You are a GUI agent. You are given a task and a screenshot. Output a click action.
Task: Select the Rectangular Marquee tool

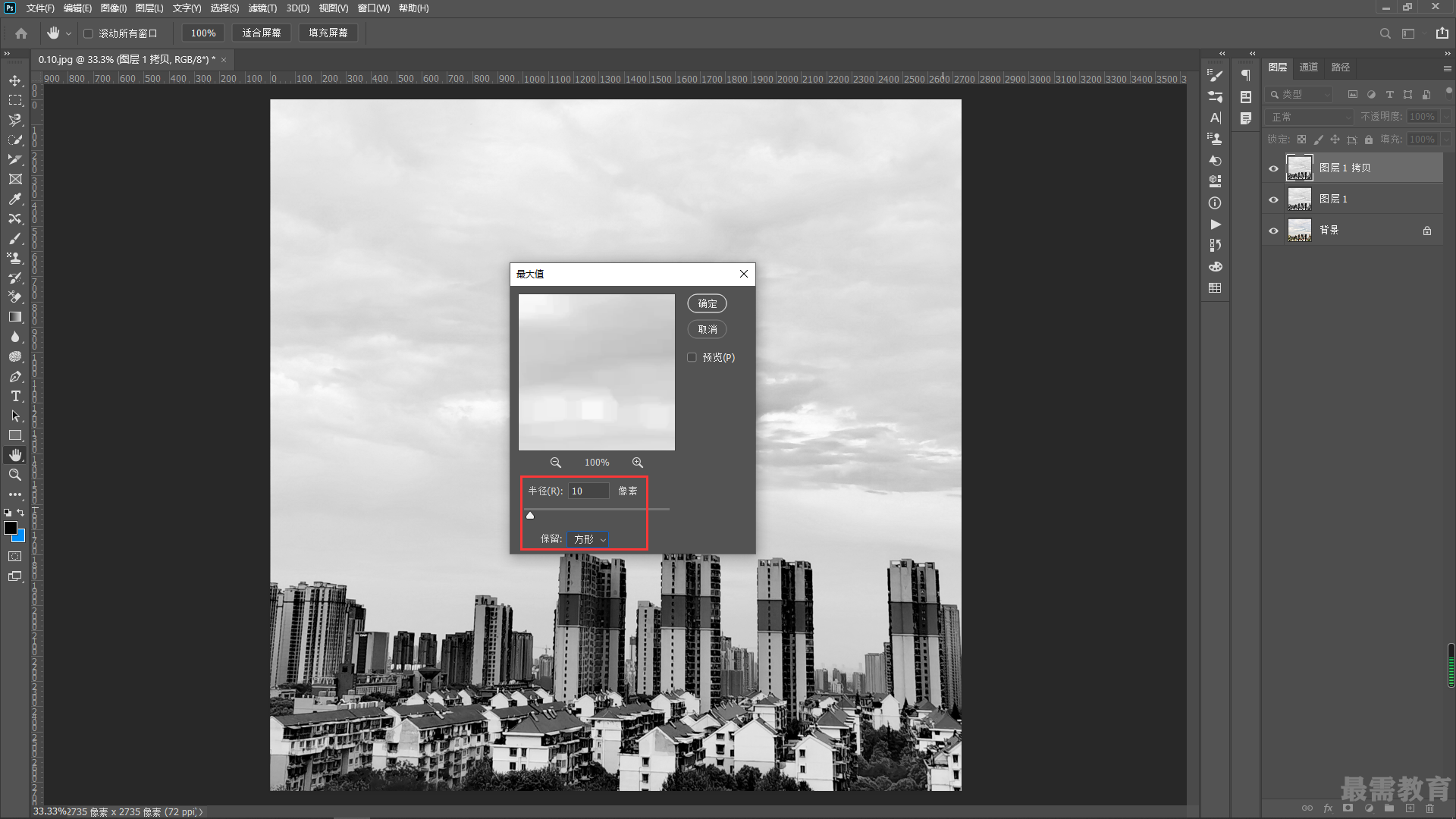(15, 100)
